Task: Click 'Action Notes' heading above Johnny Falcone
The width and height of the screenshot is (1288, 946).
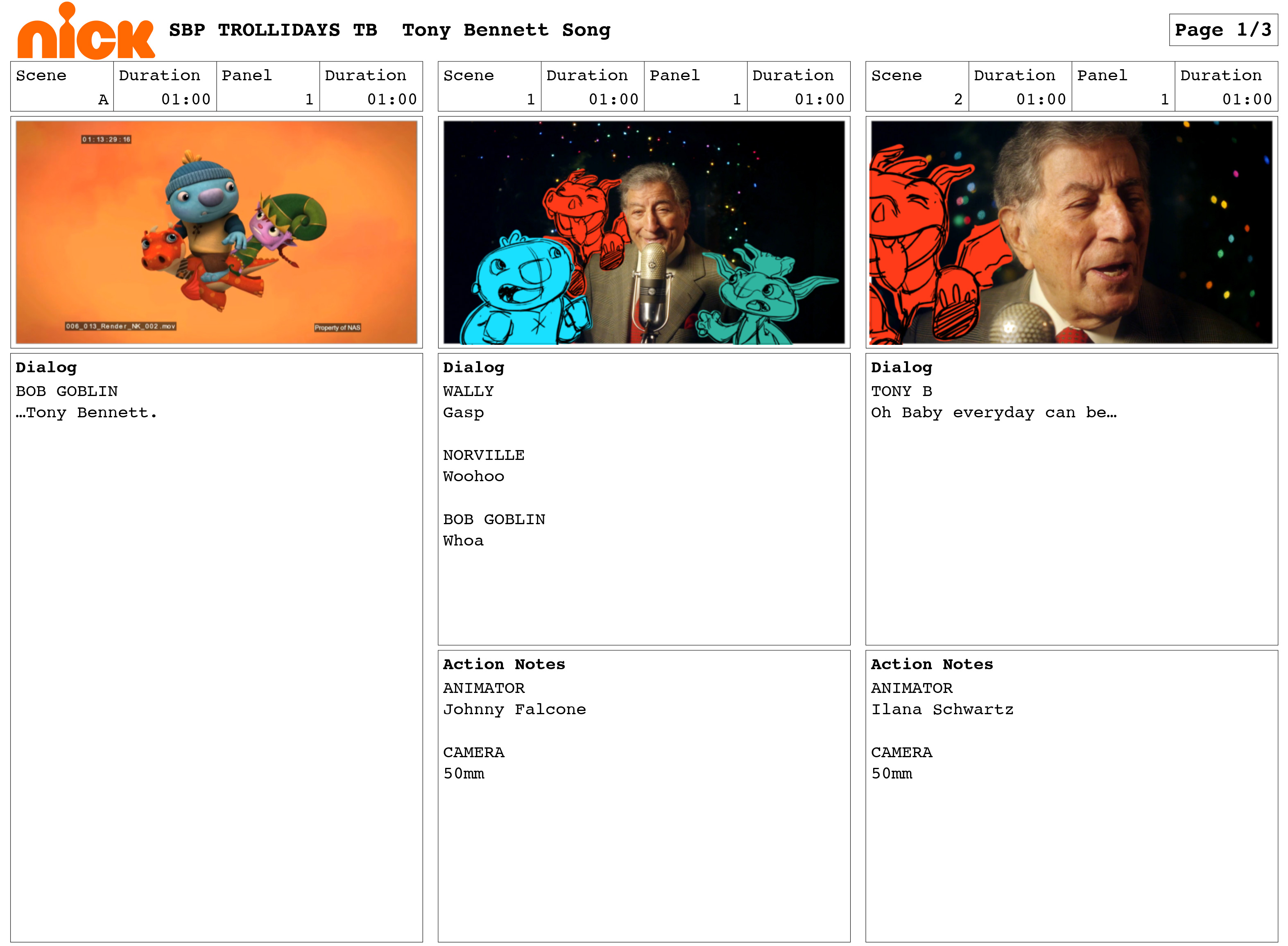Action: click(504, 664)
